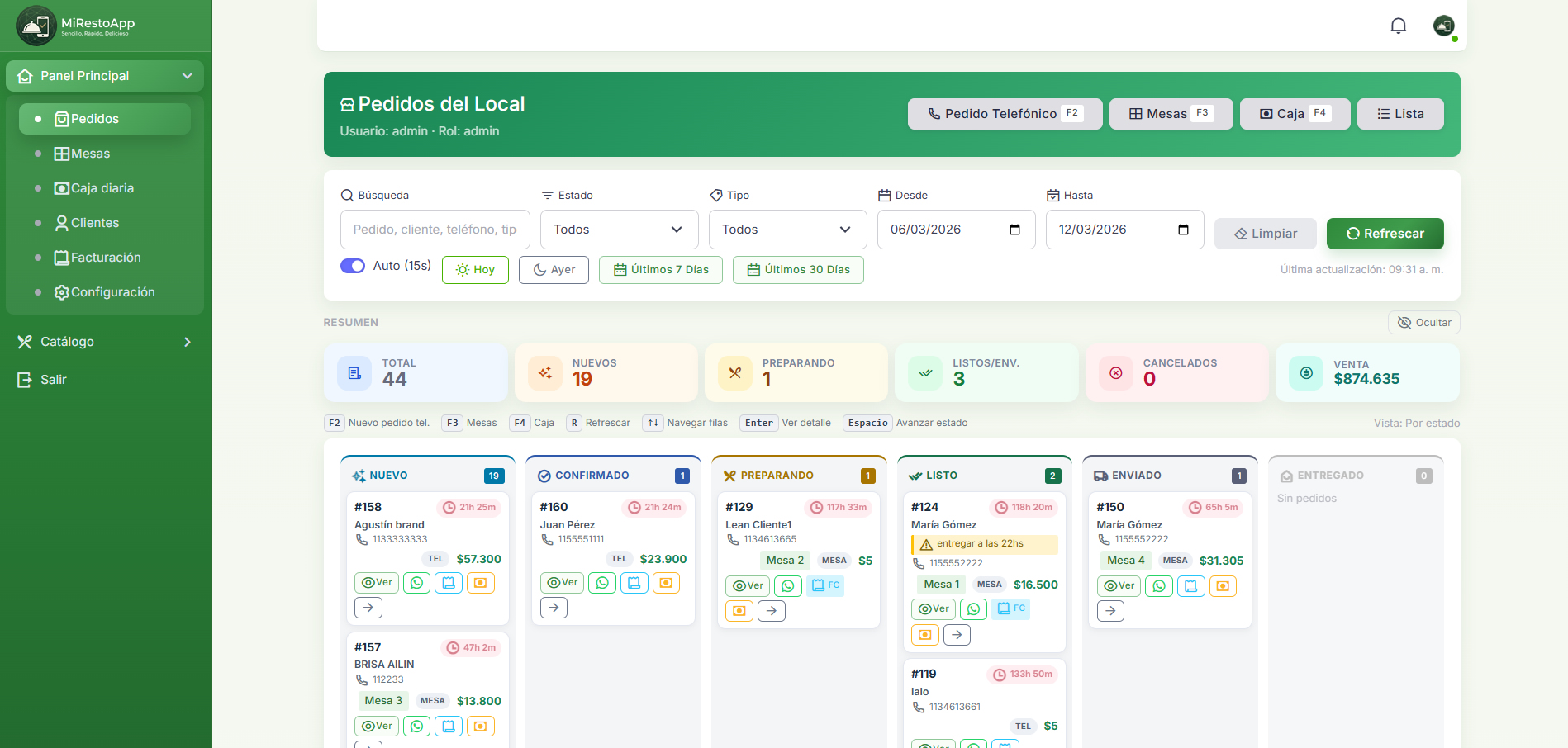Image resolution: width=1568 pixels, height=748 pixels.
Task: Clear filters with Limpiar
Action: (1266, 234)
